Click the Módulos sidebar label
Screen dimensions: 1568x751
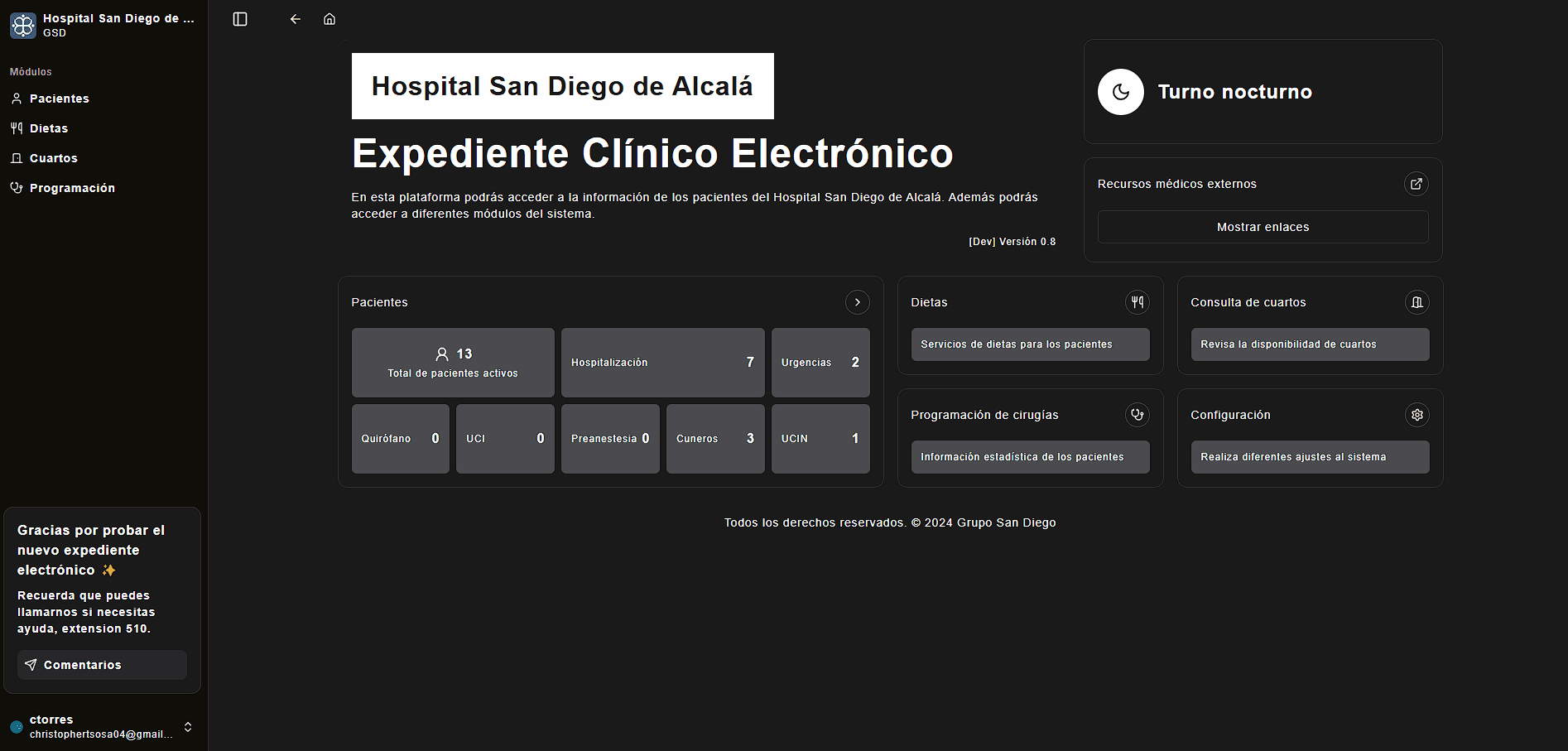[x=31, y=72]
